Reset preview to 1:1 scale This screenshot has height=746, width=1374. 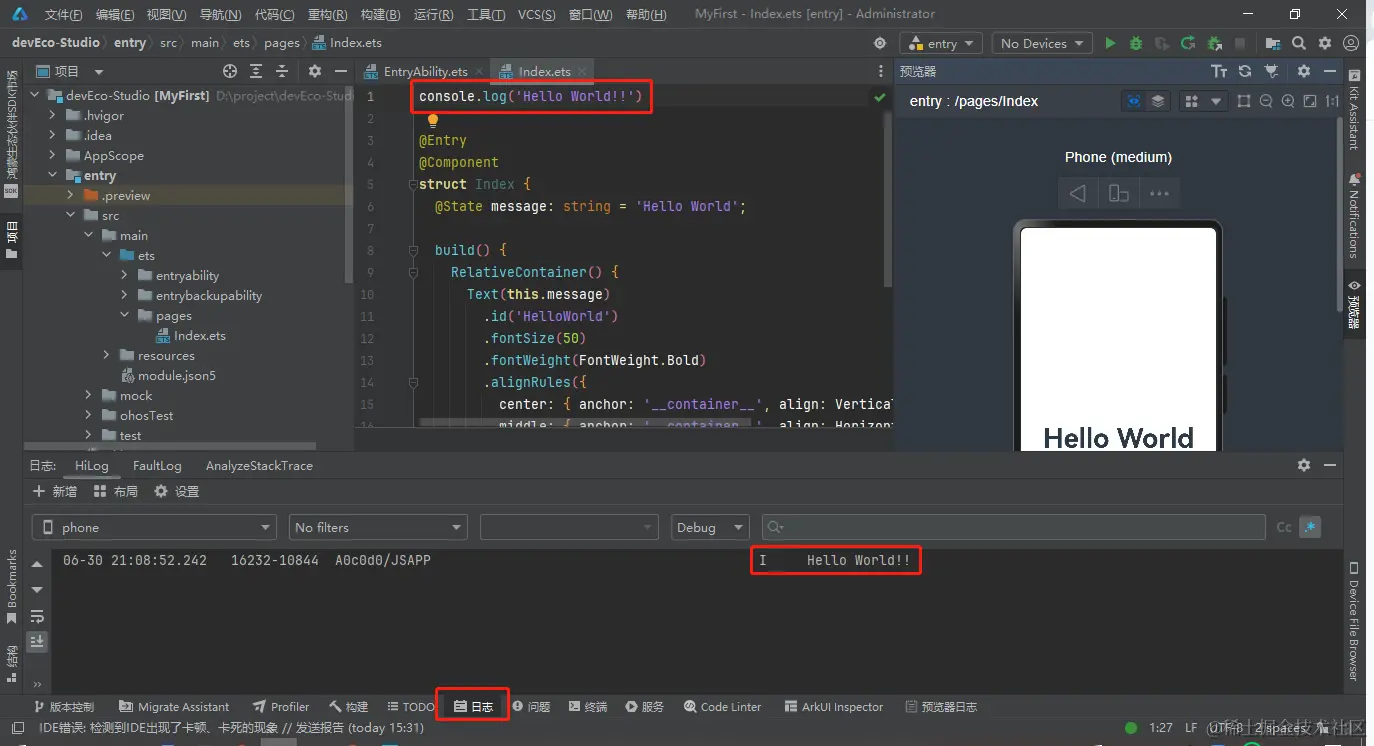point(1331,101)
